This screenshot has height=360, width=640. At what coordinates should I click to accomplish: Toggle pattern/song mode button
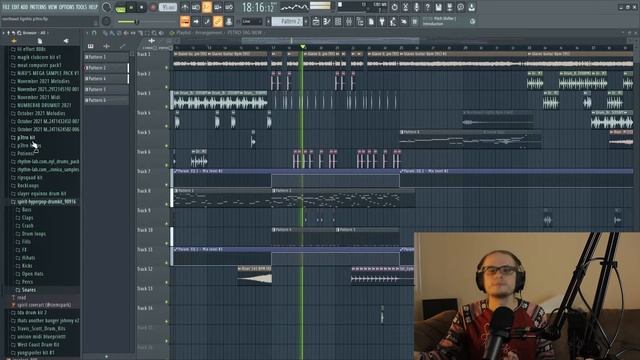[120, 7]
